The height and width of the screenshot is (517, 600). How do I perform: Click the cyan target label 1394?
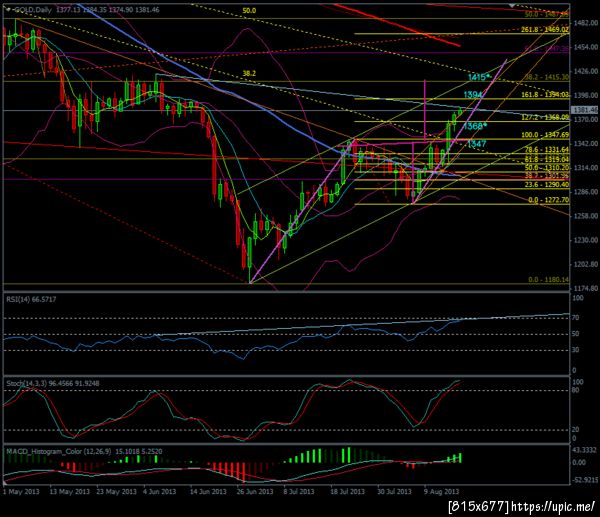pyautogui.click(x=473, y=95)
